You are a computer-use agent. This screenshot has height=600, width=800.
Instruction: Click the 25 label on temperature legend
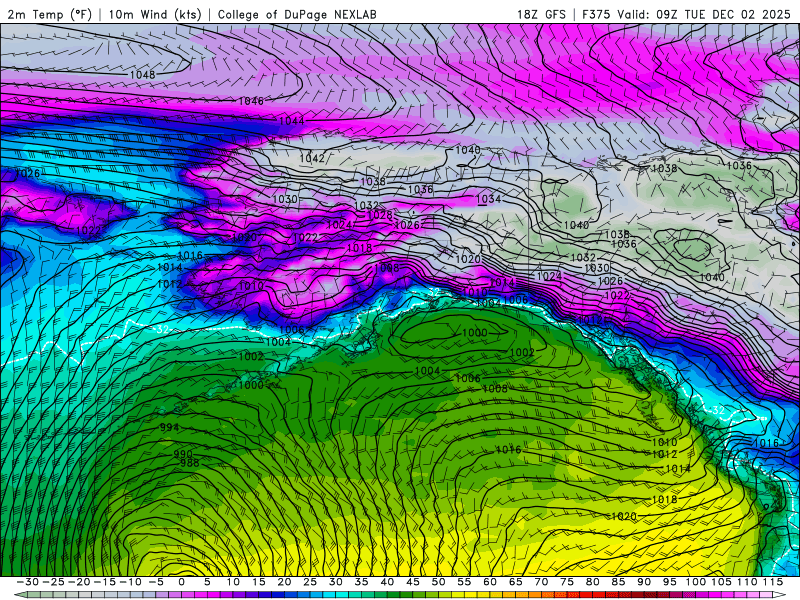[310, 582]
